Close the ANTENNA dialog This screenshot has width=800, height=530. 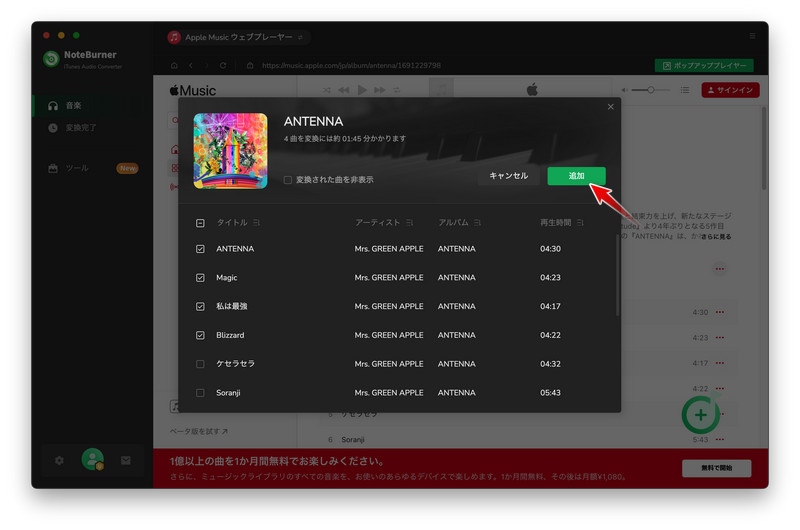610,107
